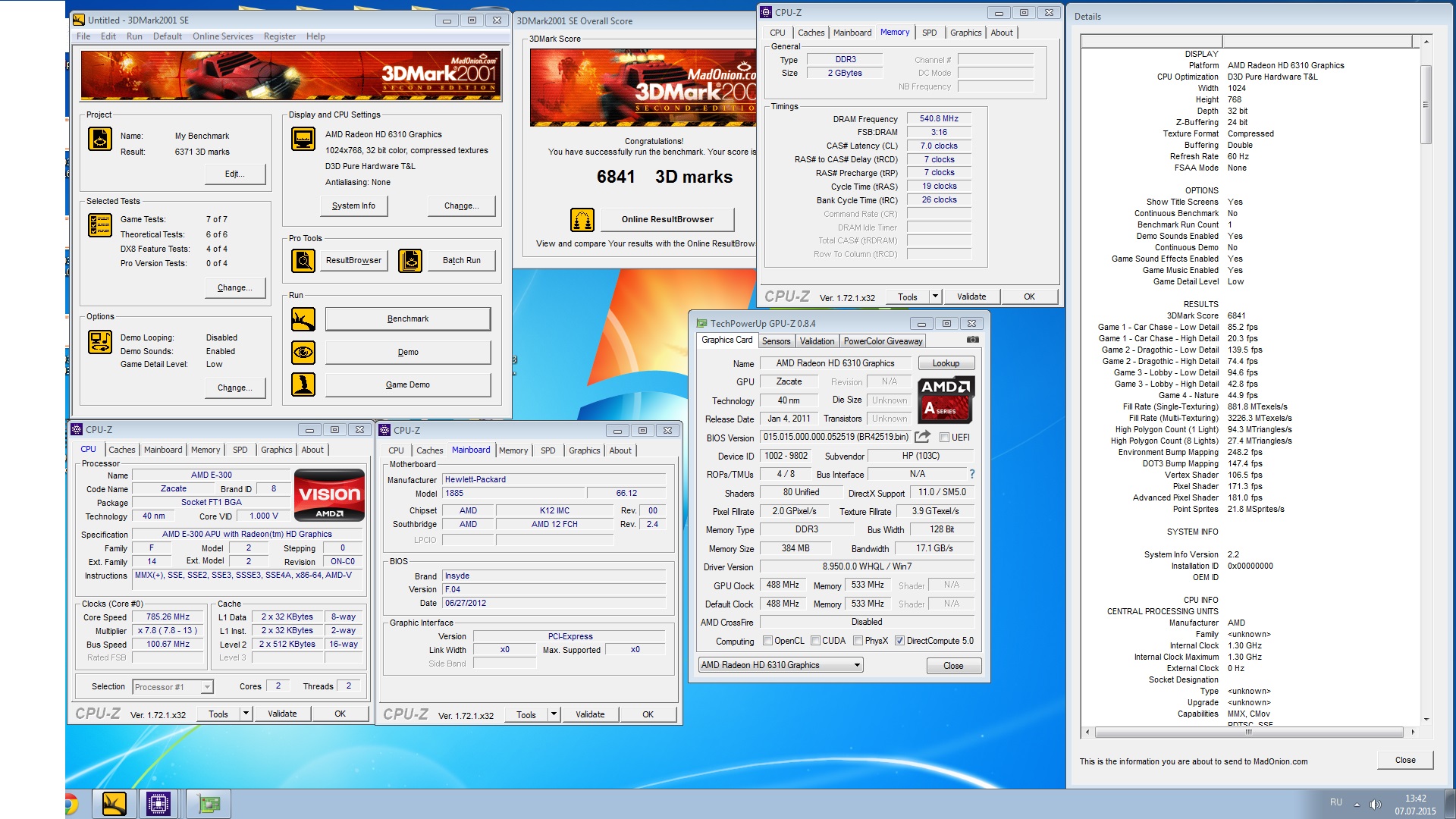The image size is (1456, 819).
Task: Click the Close button in the Details window
Action: (x=1405, y=760)
